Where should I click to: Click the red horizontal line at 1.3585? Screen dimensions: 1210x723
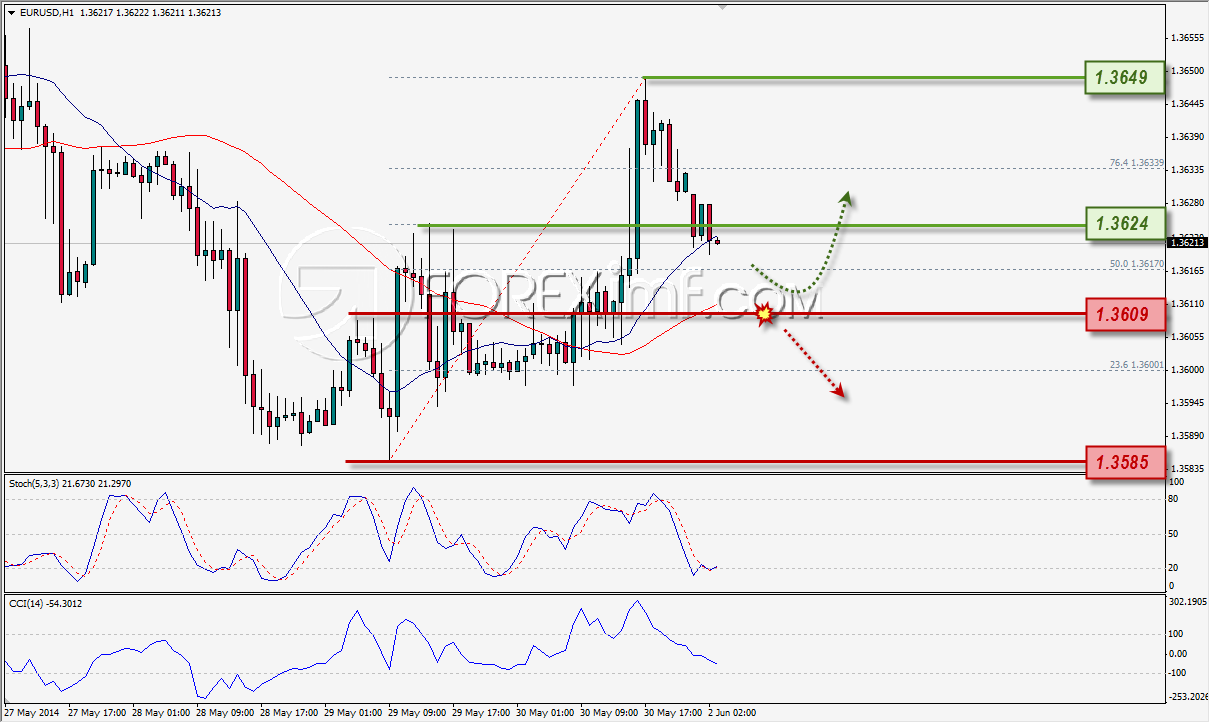(715, 461)
